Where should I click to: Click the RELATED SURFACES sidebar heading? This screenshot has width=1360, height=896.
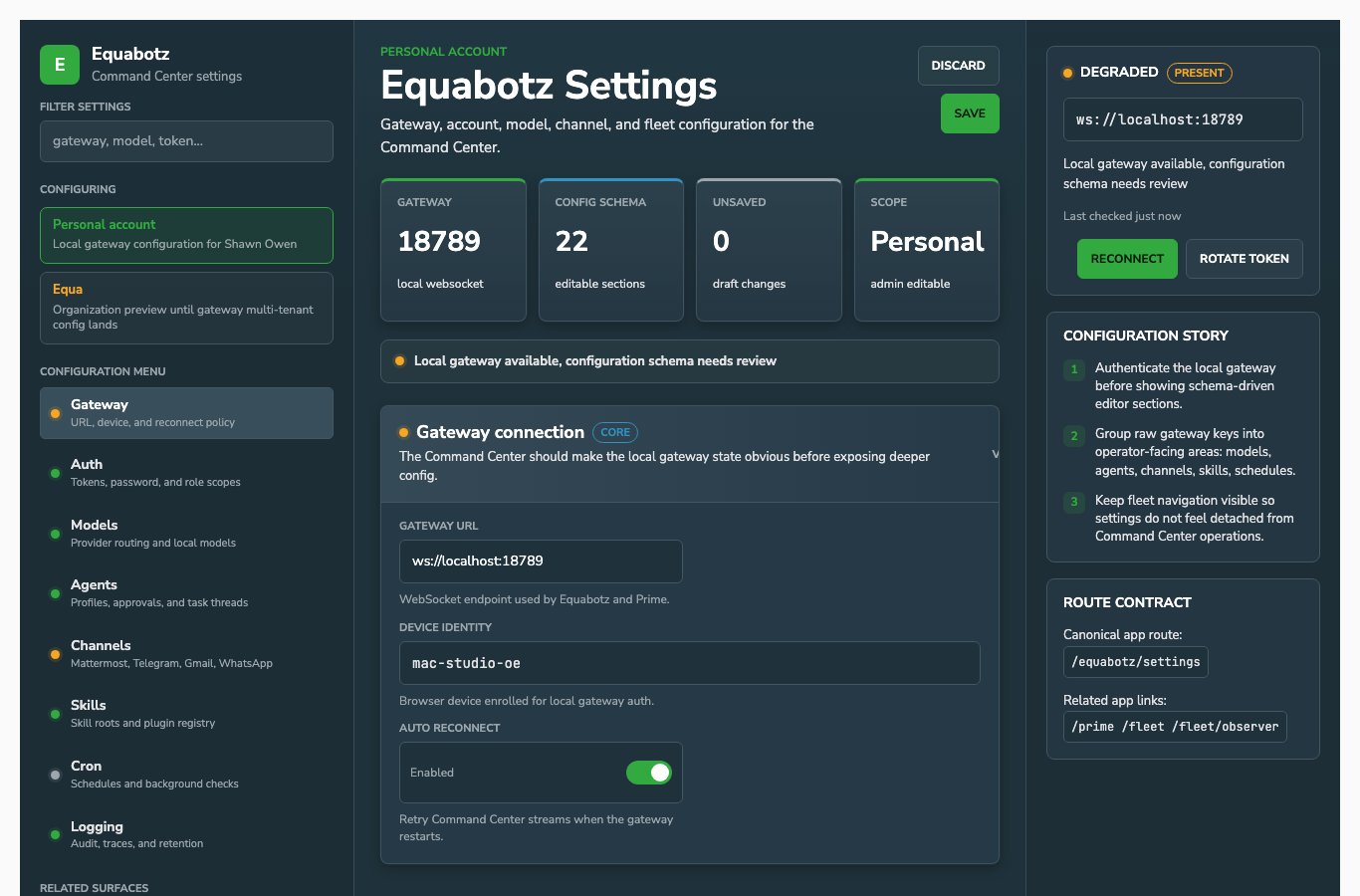(94, 888)
